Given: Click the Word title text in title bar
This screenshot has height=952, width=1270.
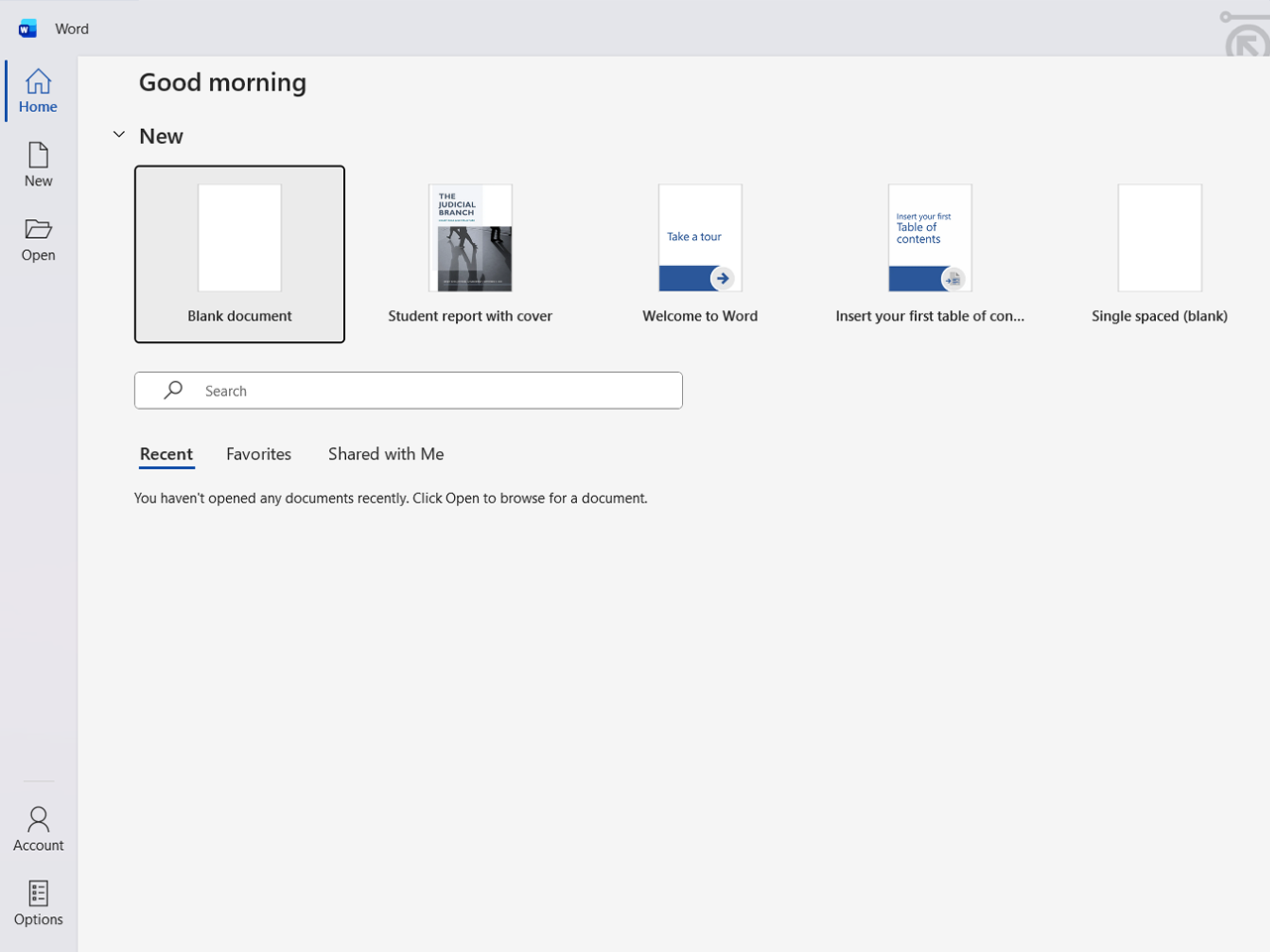Looking at the screenshot, I should pyautogui.click(x=72, y=29).
